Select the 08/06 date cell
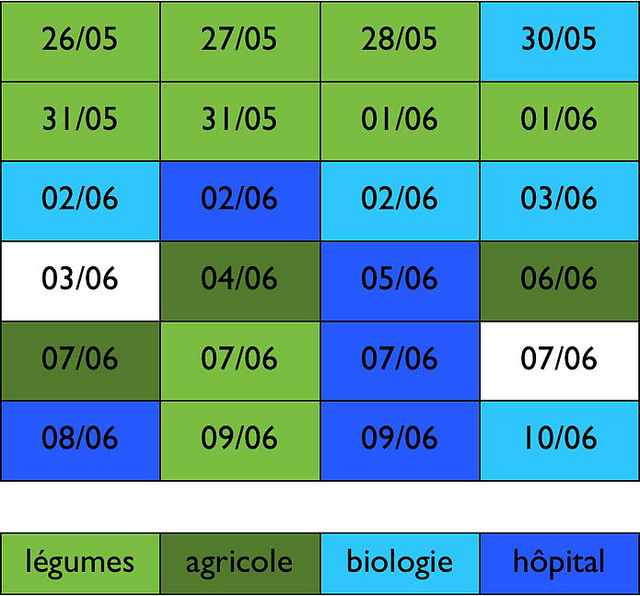 click(80, 440)
